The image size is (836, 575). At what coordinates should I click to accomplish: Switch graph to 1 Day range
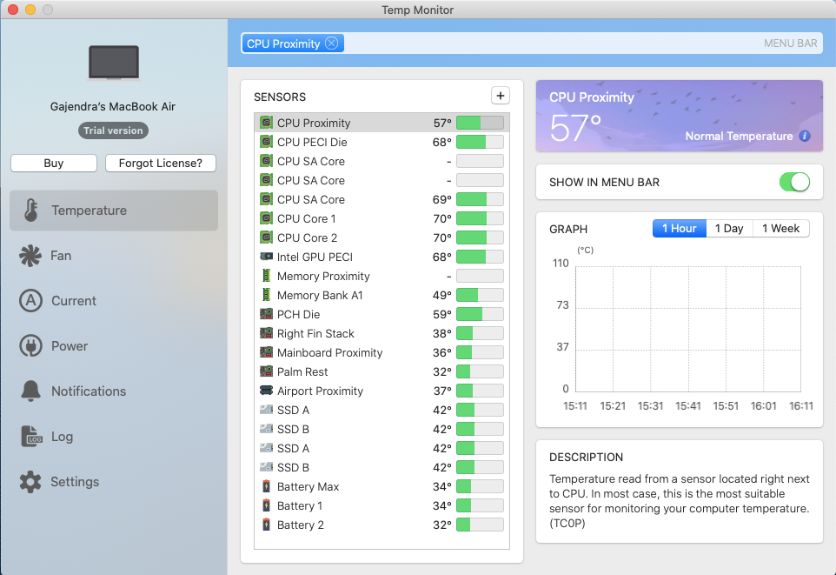729,228
